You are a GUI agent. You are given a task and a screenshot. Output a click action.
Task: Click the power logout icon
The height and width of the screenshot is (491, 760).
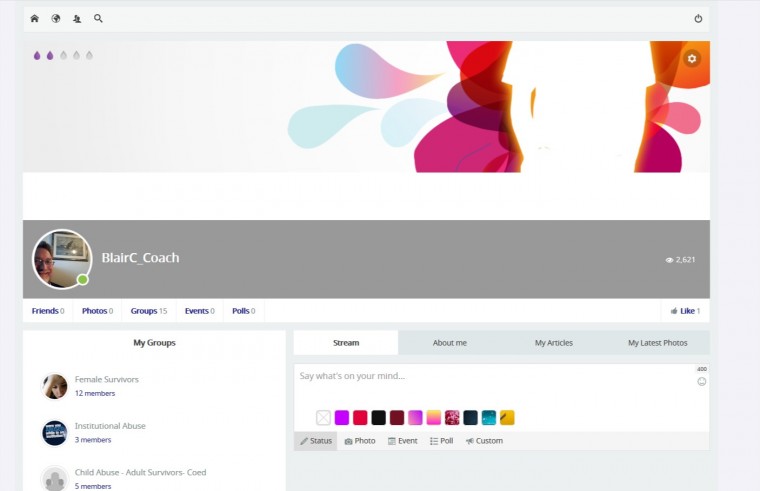tap(698, 18)
